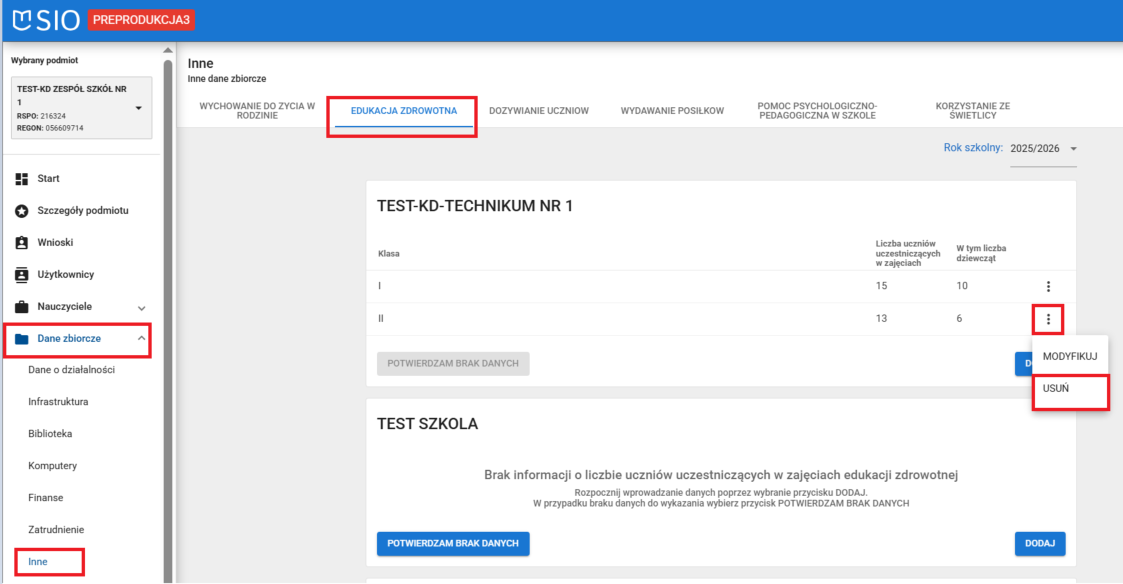Viewport: 1123px width, 584px height.
Task: Click the Nauczyciele briefcase icon
Action: pyautogui.click(x=21, y=307)
